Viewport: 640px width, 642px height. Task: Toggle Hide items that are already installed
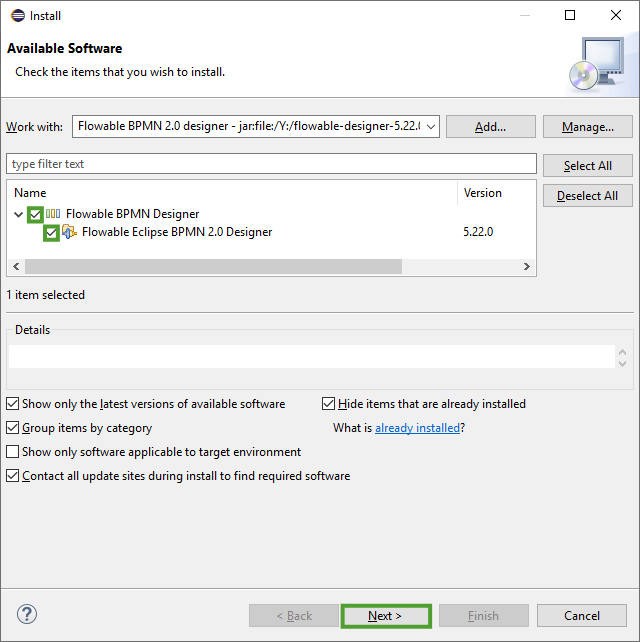tap(329, 404)
